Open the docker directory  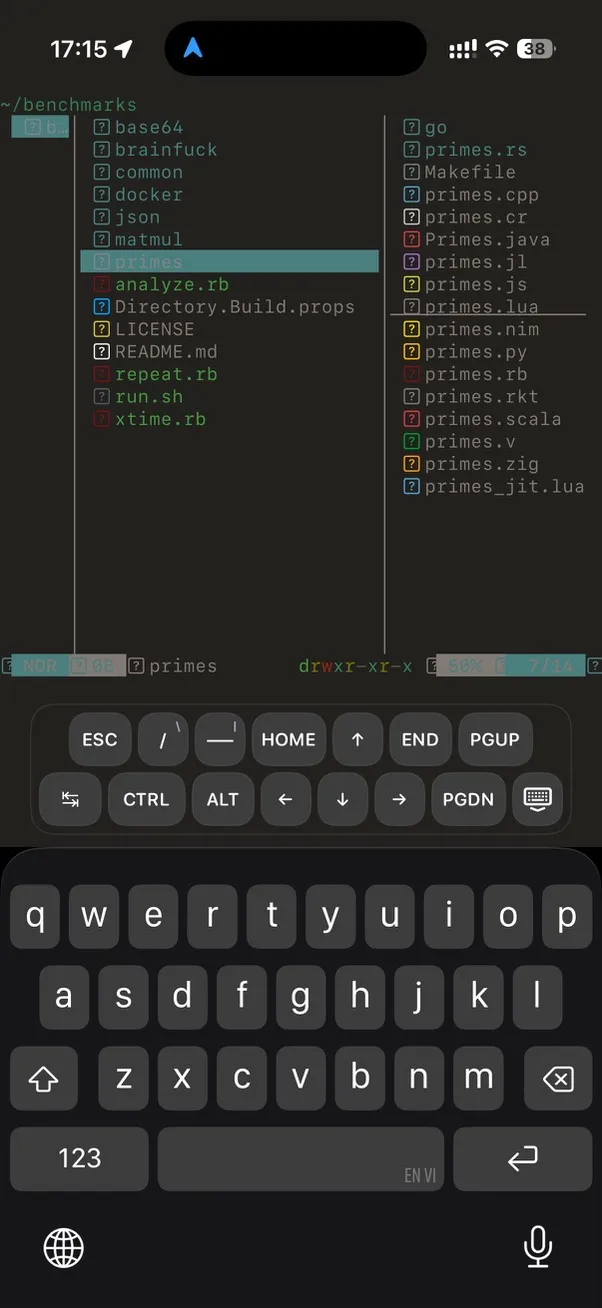(x=148, y=195)
